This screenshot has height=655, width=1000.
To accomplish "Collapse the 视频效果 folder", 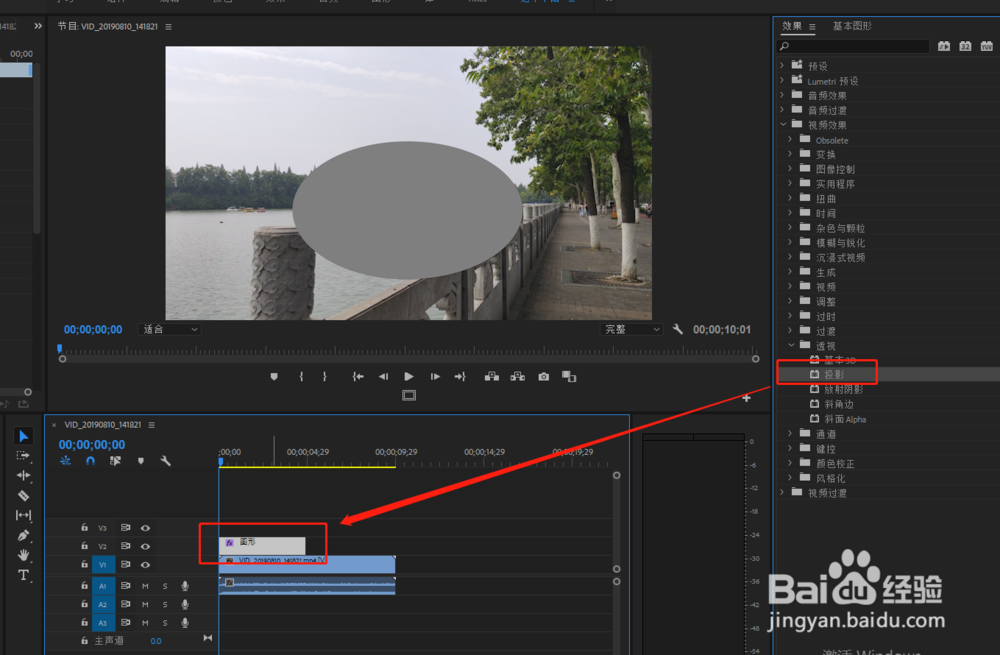I will [x=783, y=124].
